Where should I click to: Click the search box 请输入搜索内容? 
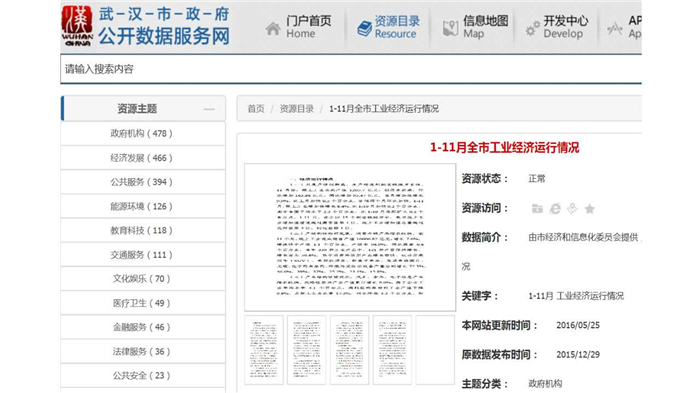pyautogui.click(x=351, y=69)
